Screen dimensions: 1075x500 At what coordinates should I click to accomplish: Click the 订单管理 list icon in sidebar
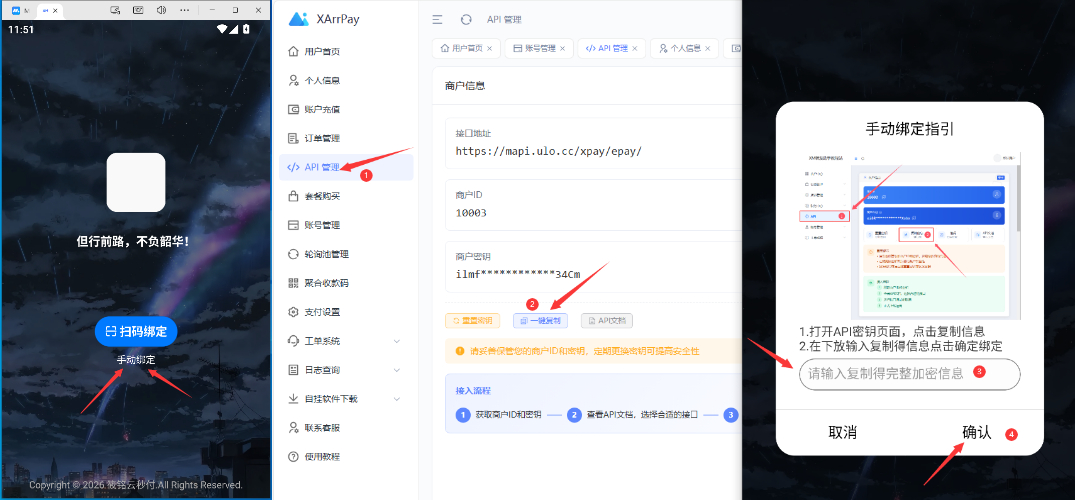pyautogui.click(x=293, y=138)
